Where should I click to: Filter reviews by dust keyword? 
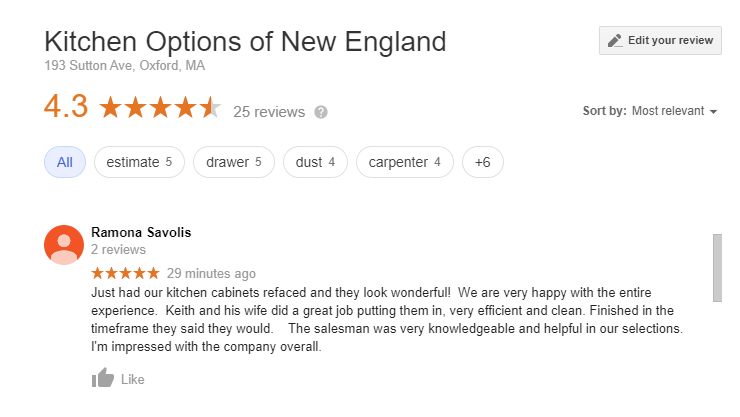(x=315, y=162)
